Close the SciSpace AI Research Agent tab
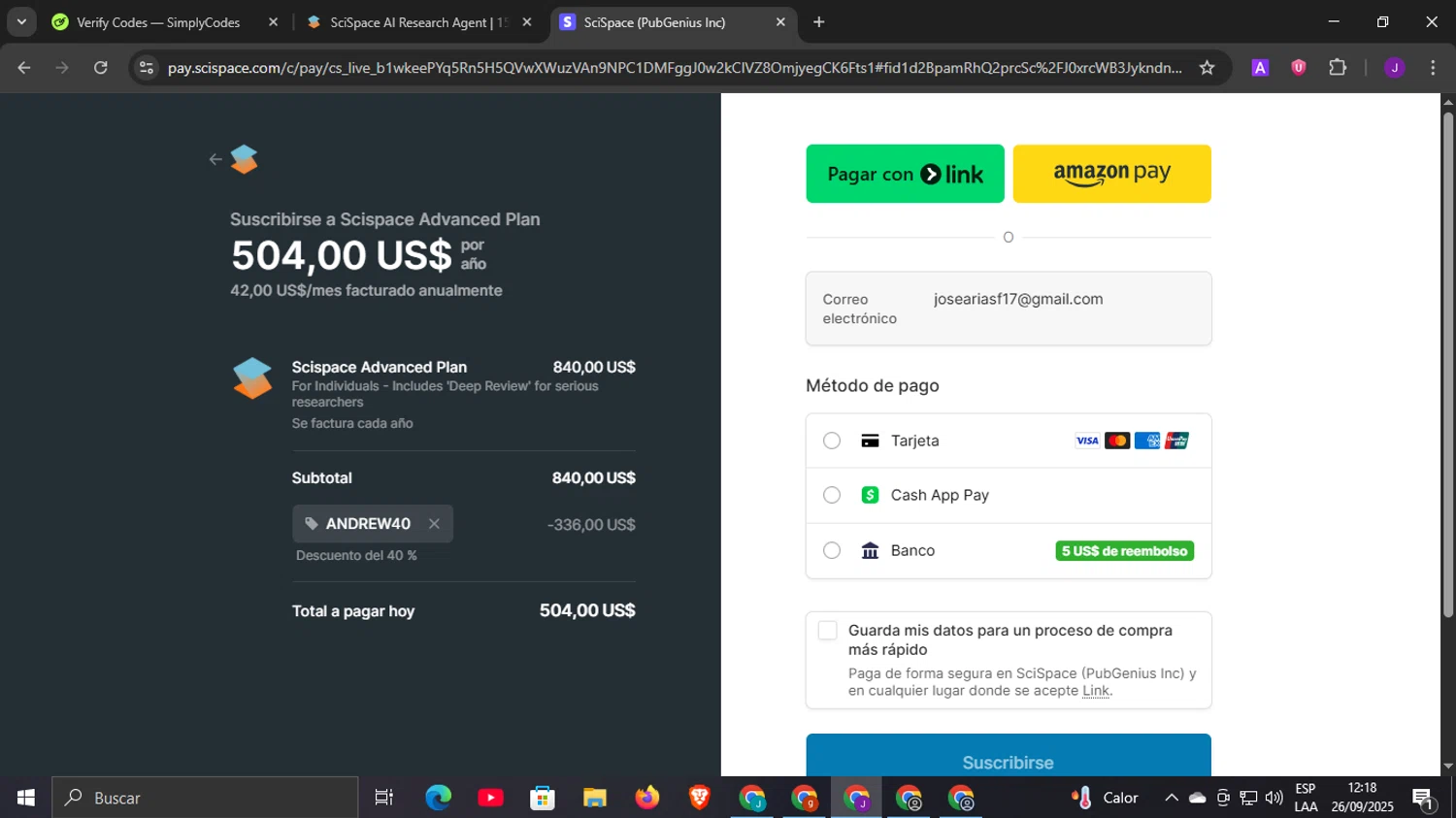Viewport: 1456px width, 818px height. [527, 22]
